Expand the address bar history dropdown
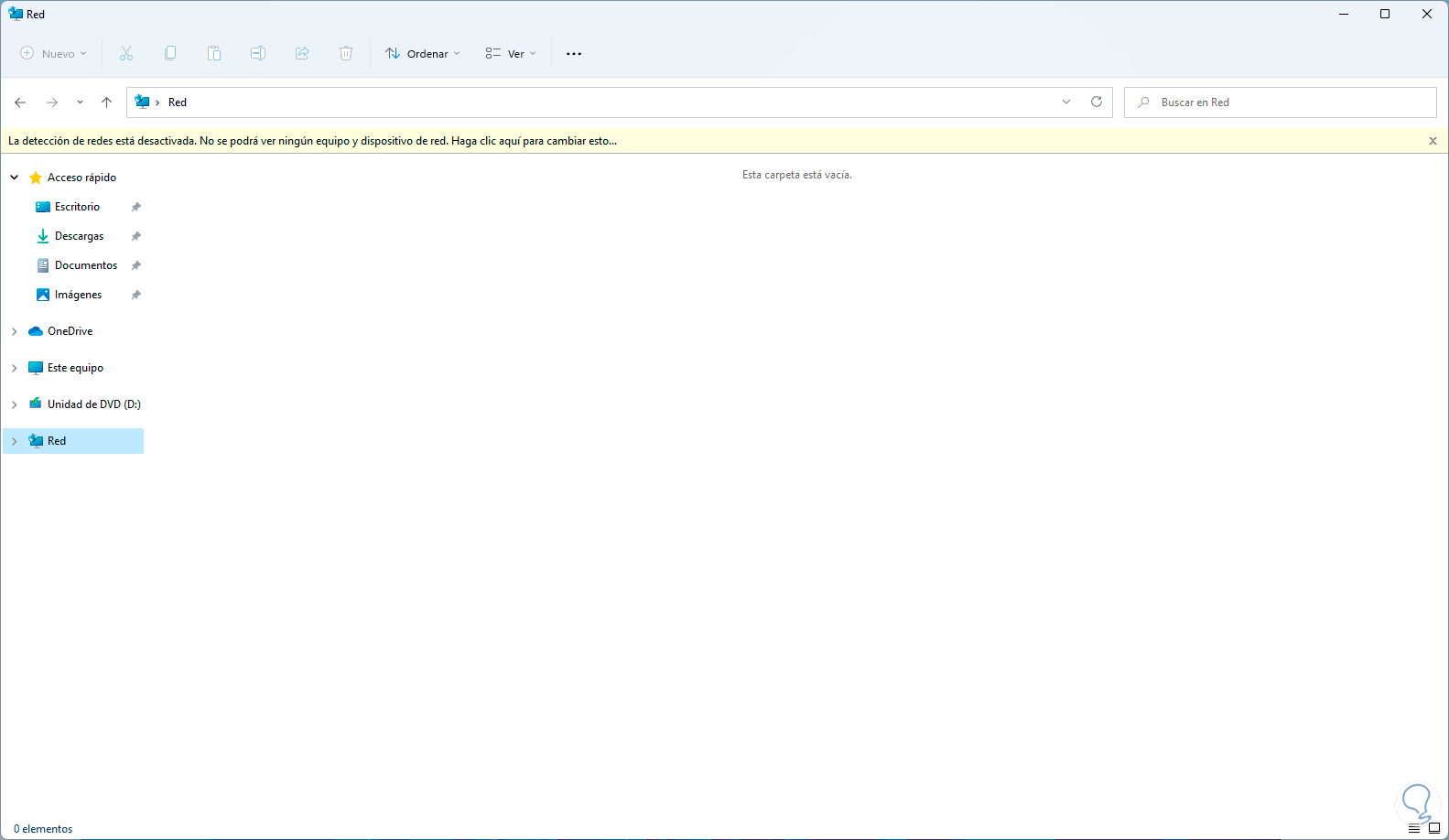The width and height of the screenshot is (1449, 840). pyautogui.click(x=1066, y=102)
